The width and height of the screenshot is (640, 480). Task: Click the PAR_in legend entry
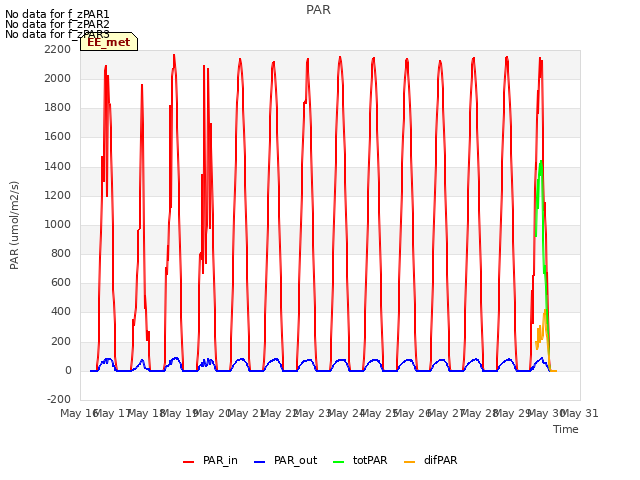point(210,461)
